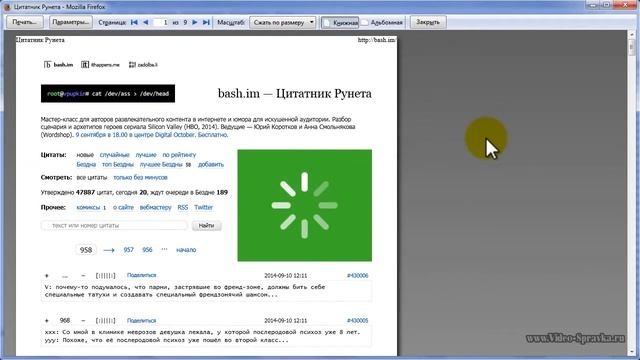Click the лучшее Бездны link

[x=161, y=164]
